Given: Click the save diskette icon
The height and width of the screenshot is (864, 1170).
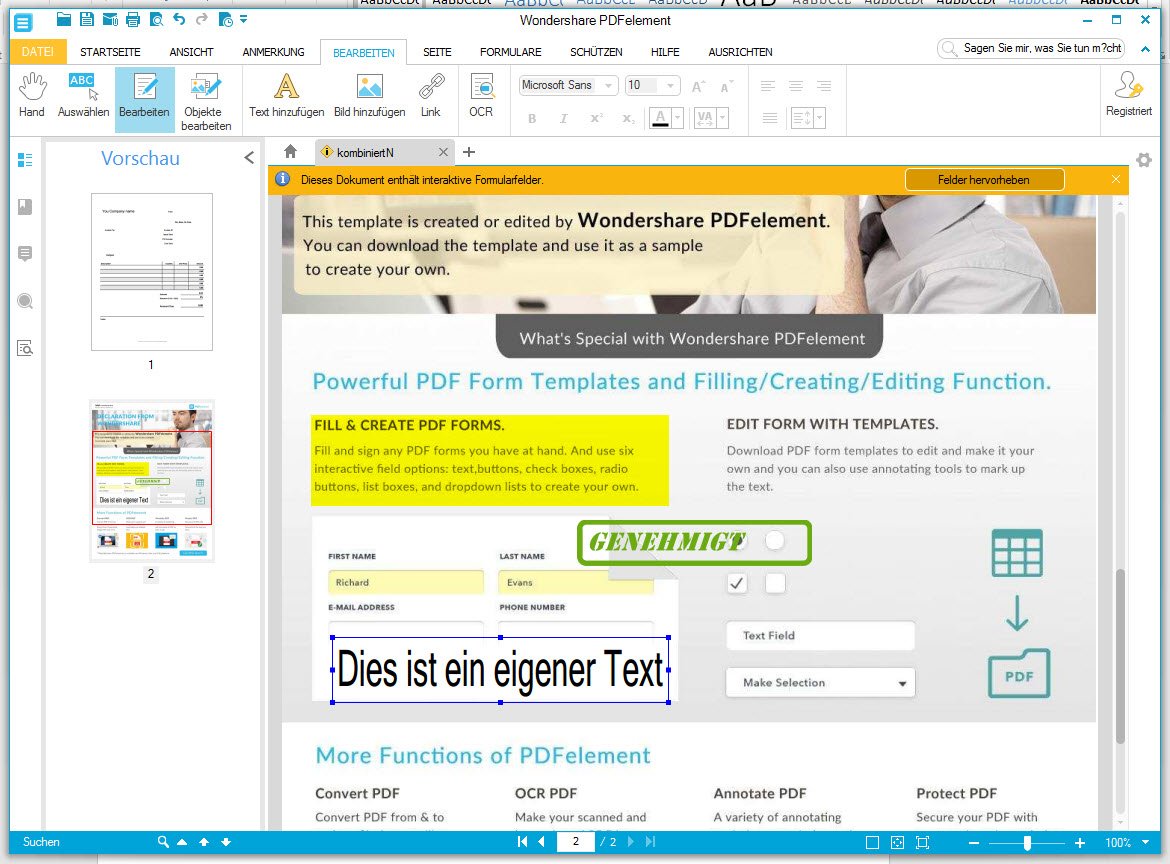Looking at the screenshot, I should tap(87, 19).
